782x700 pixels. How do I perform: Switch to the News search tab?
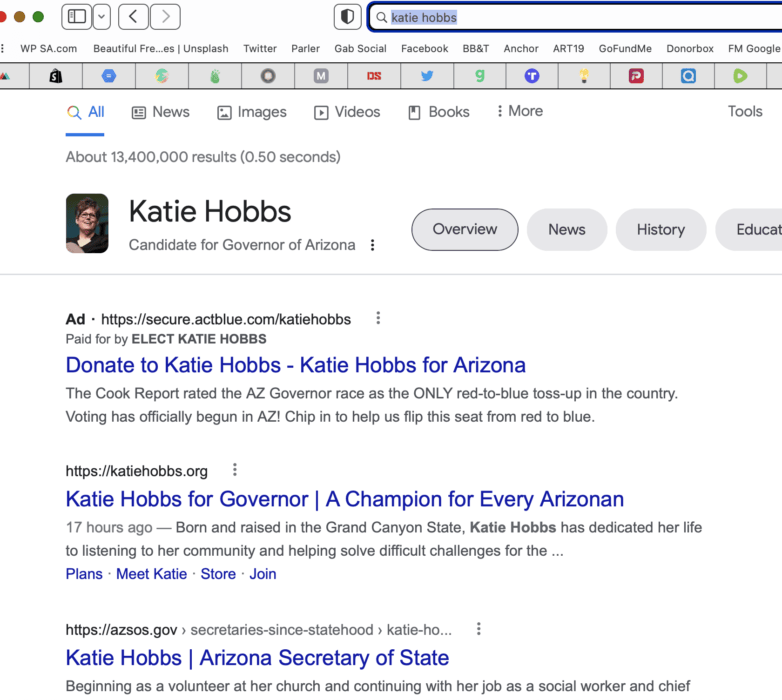tap(161, 112)
